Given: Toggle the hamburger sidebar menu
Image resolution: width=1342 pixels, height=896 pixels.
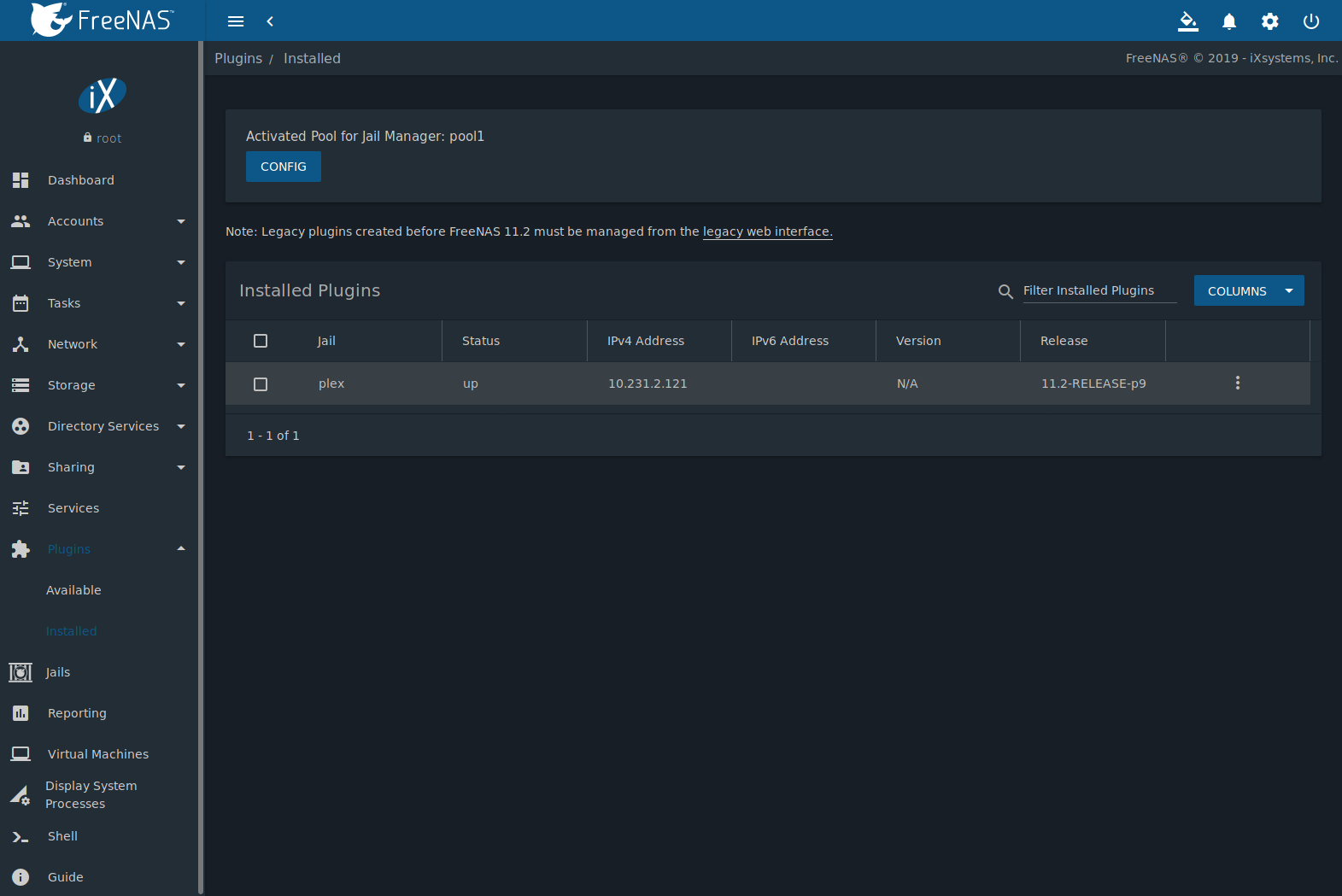Looking at the screenshot, I should (x=236, y=21).
